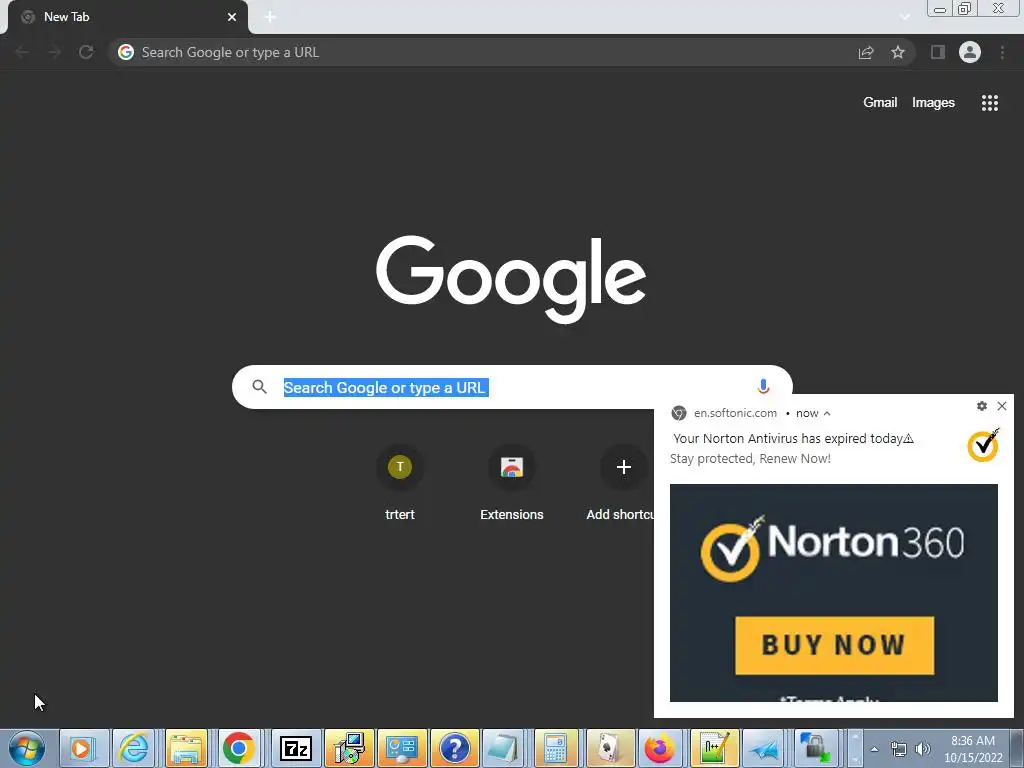Screen dimensions: 1024x768
Task: Open tab search dropdown arrow
Action: point(905,17)
